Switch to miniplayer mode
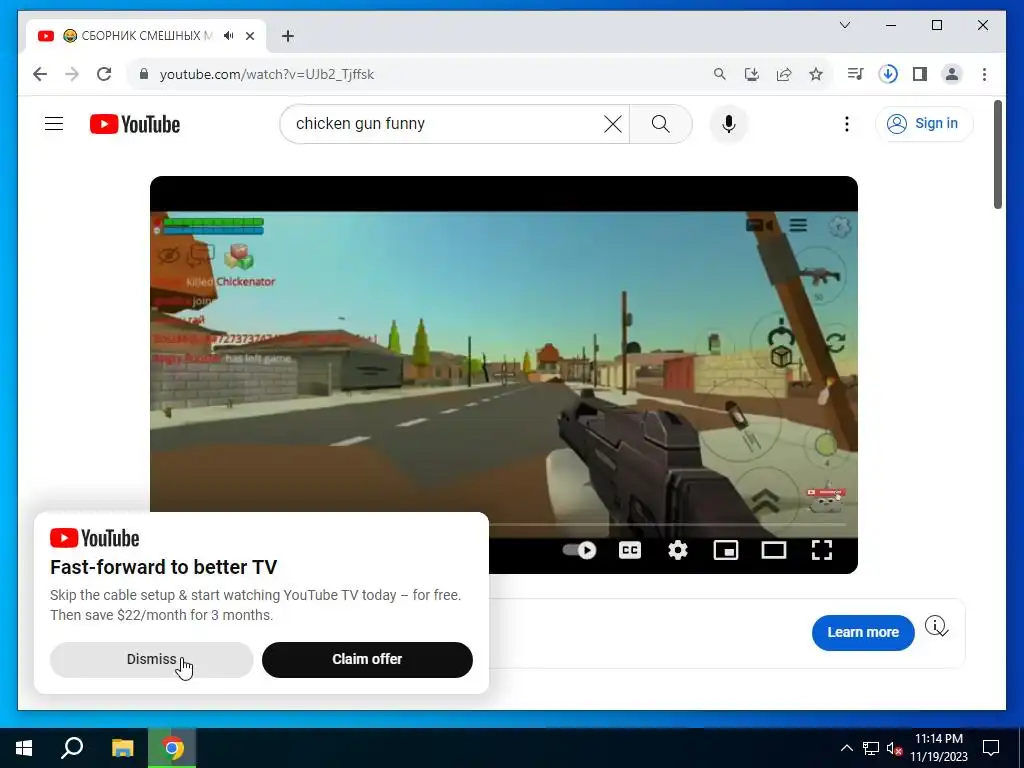 coord(726,550)
